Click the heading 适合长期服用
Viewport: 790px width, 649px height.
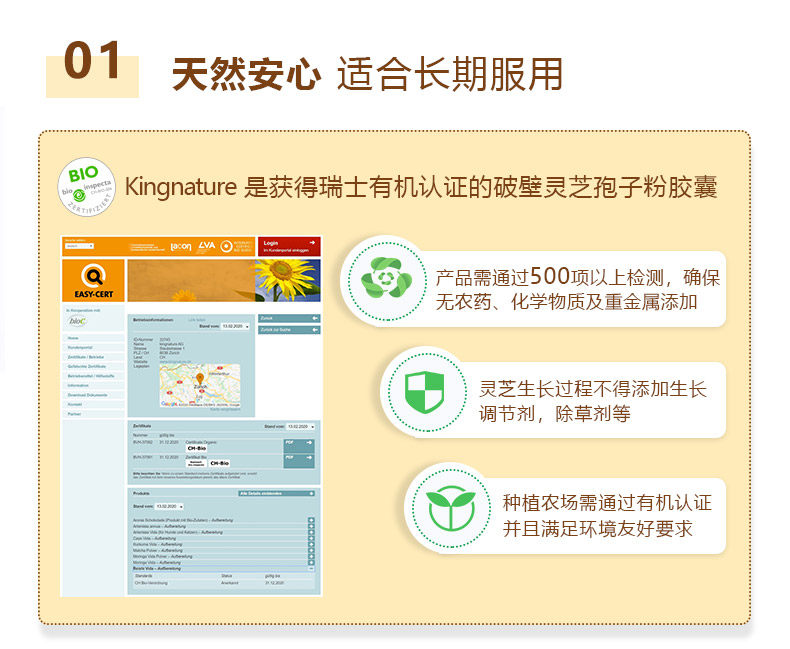click(x=450, y=75)
